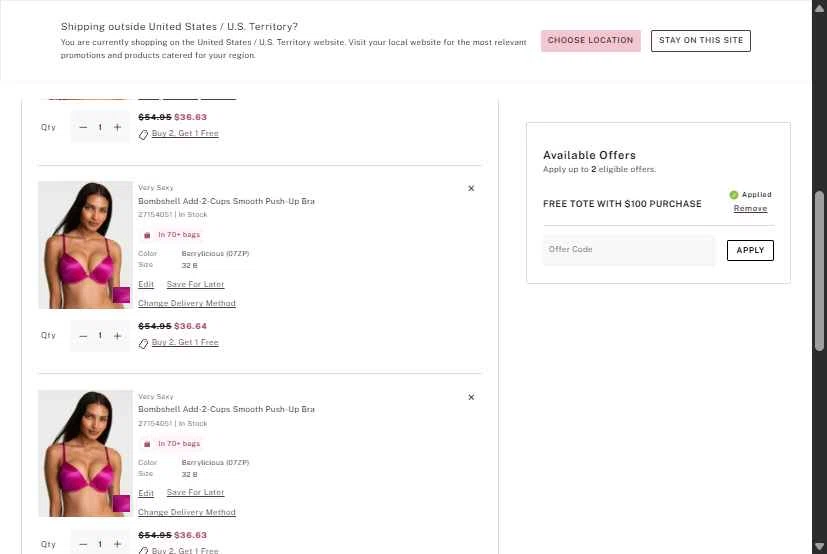The width and height of the screenshot is (827, 554).
Task: Remove the Free Tote offer
Action: [750, 209]
